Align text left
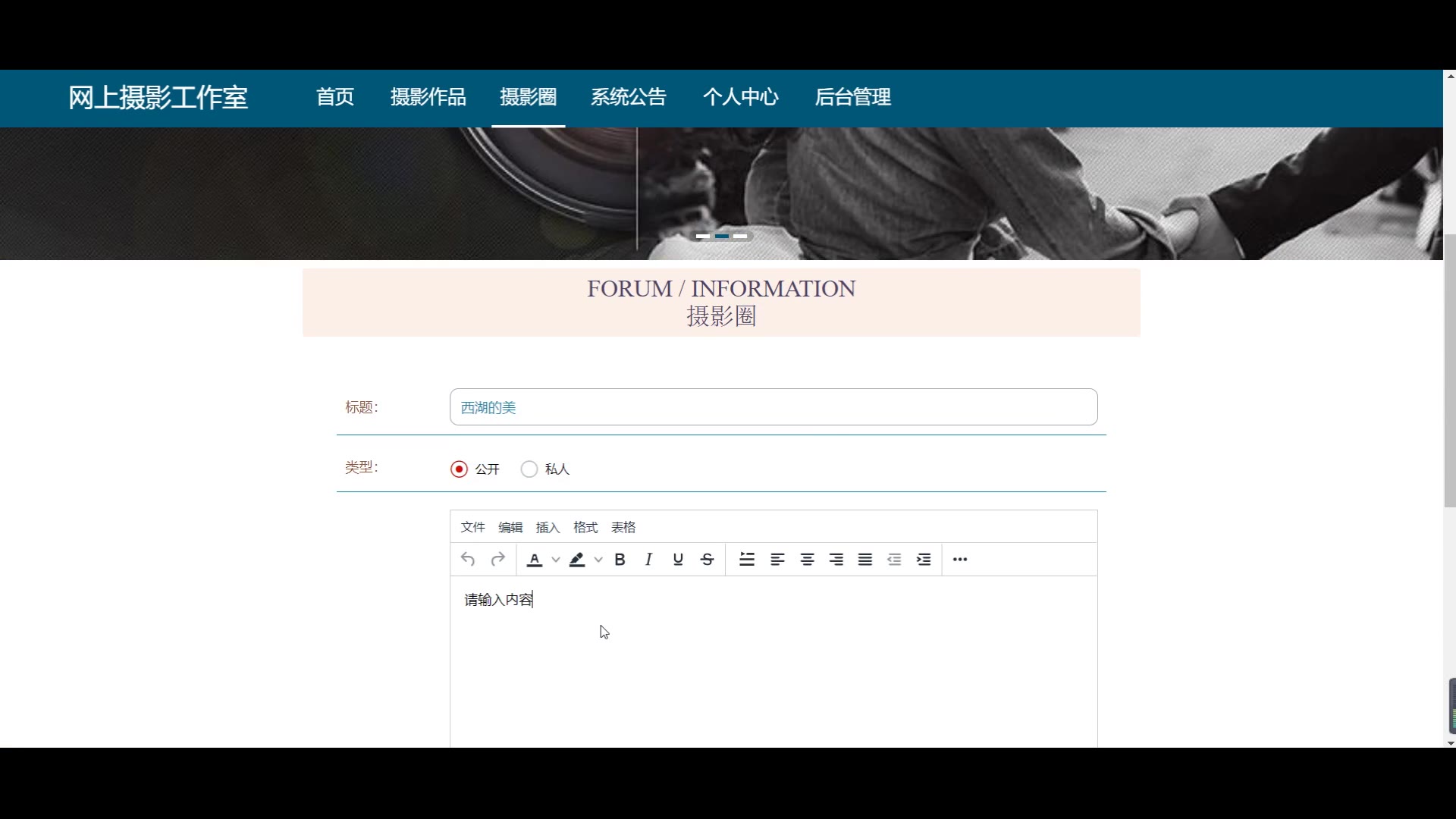Image resolution: width=1456 pixels, height=819 pixels. tap(777, 560)
